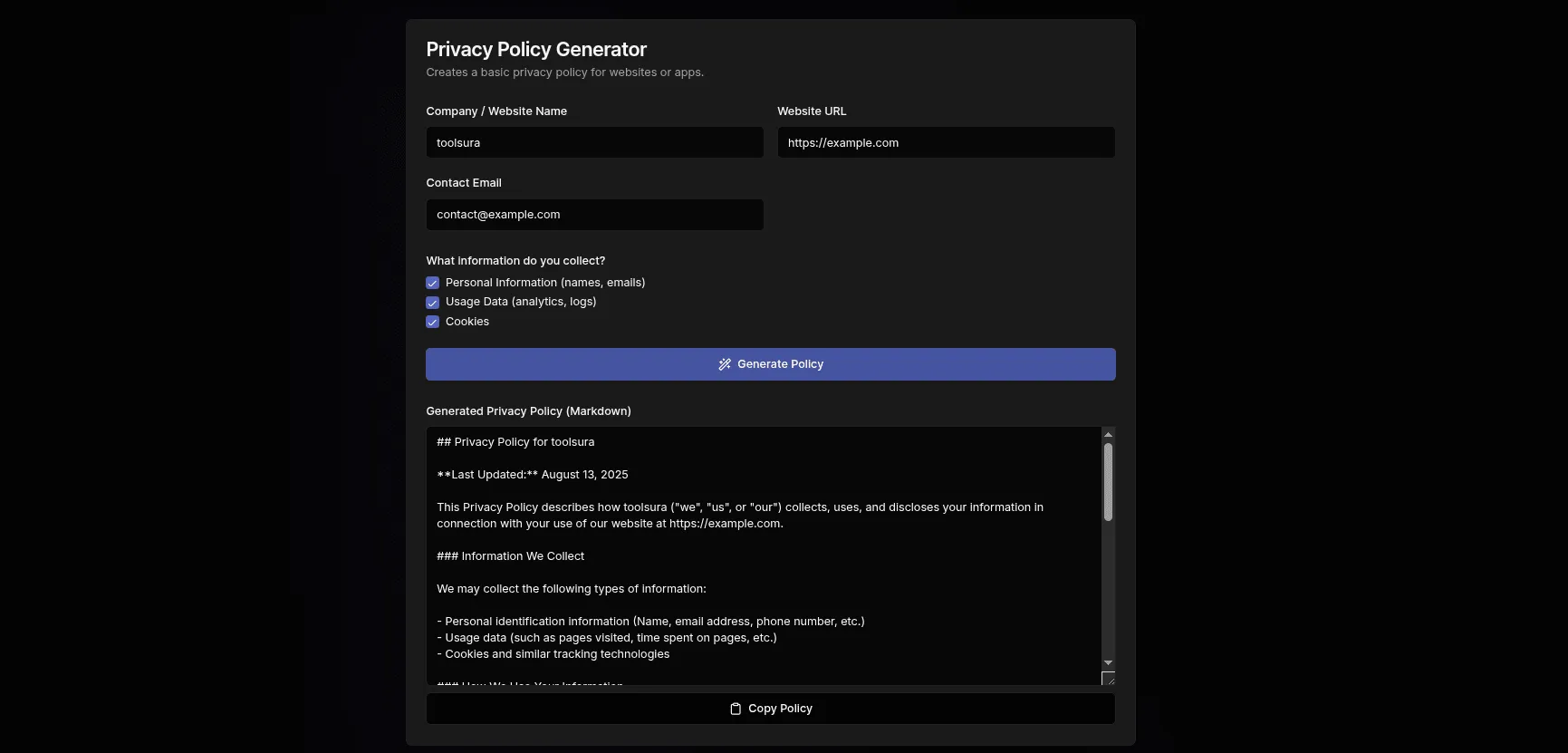Click '## Privacy Policy for toolsura' line
Screen dimensions: 1568x753
(515, 442)
